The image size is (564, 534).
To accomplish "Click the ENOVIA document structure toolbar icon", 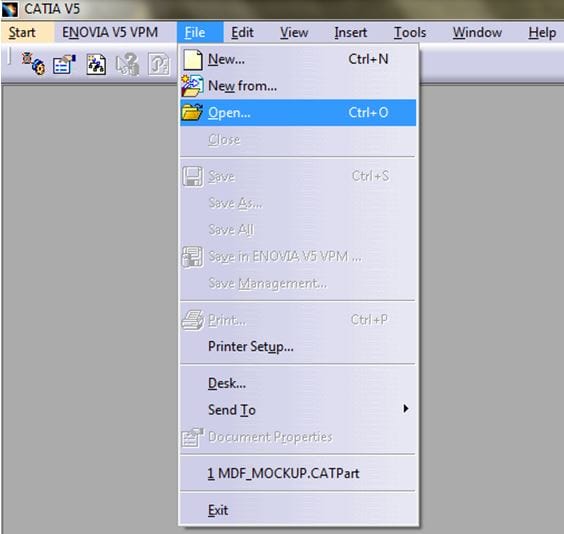I will (96, 65).
